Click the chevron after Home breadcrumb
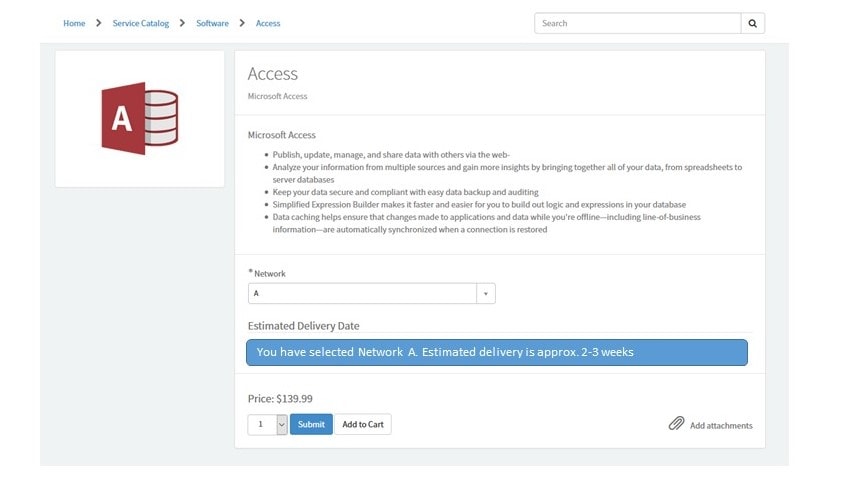Viewport: 857px width, 483px height. click(98, 23)
